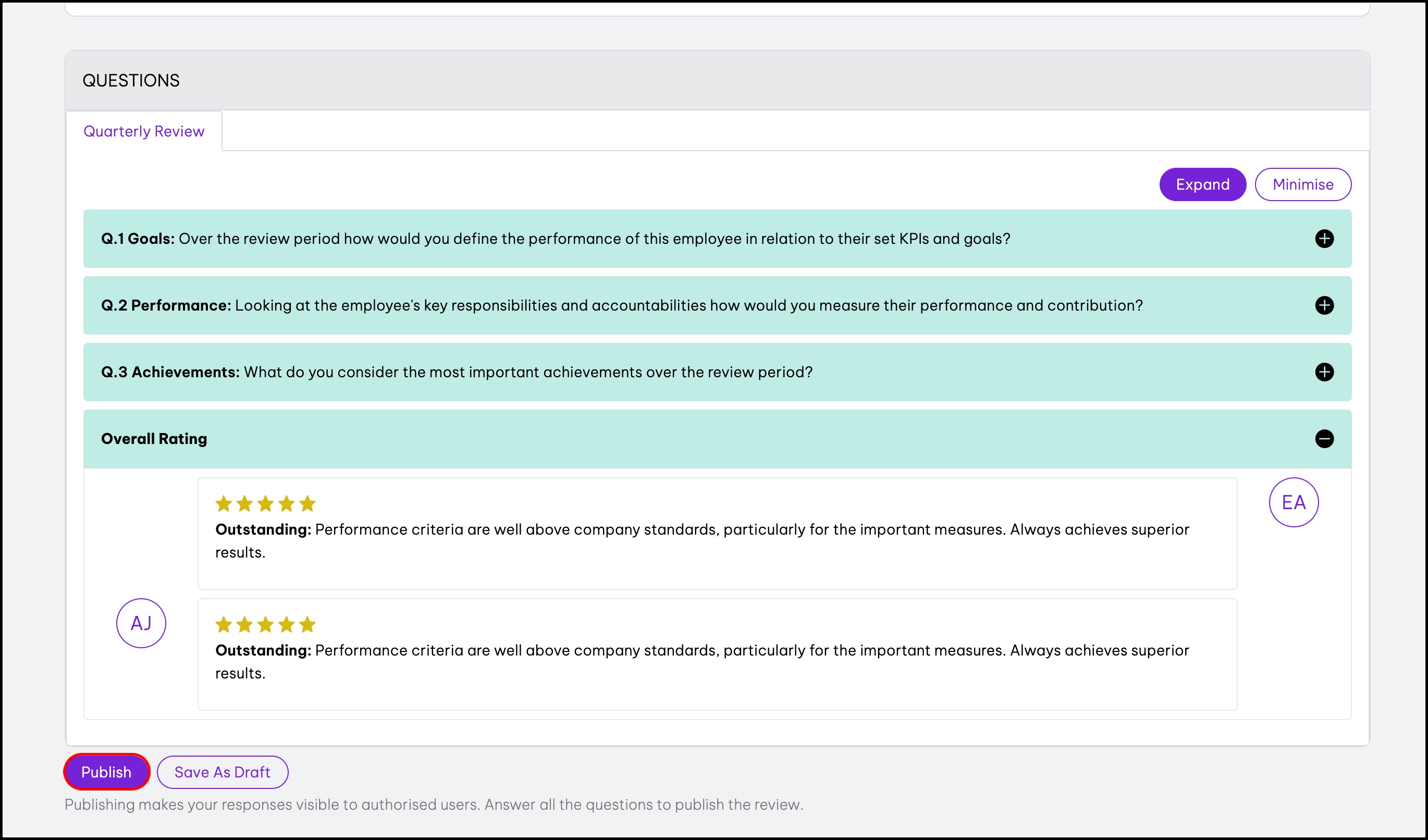Open the Q.1 Goals question row

point(556,239)
